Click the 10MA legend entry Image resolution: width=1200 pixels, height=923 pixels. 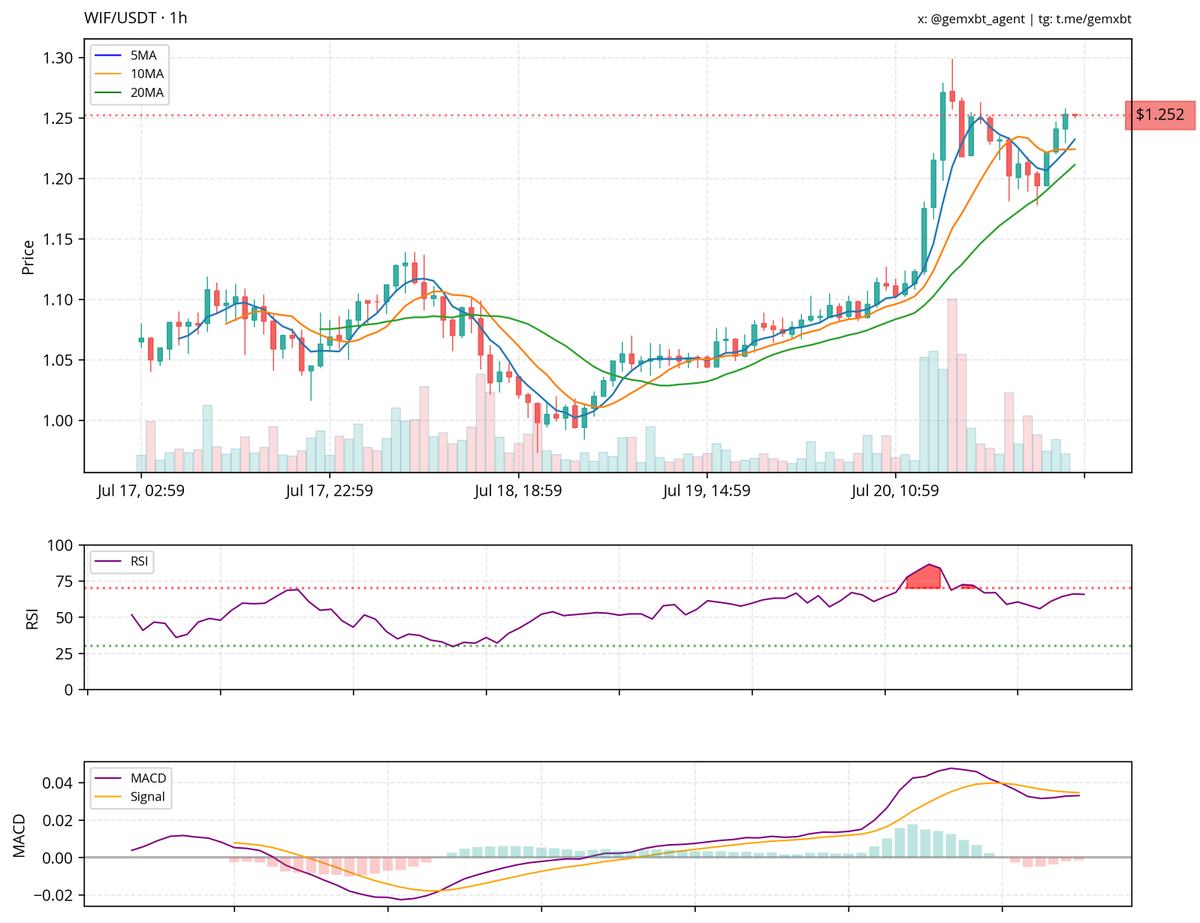[131, 74]
